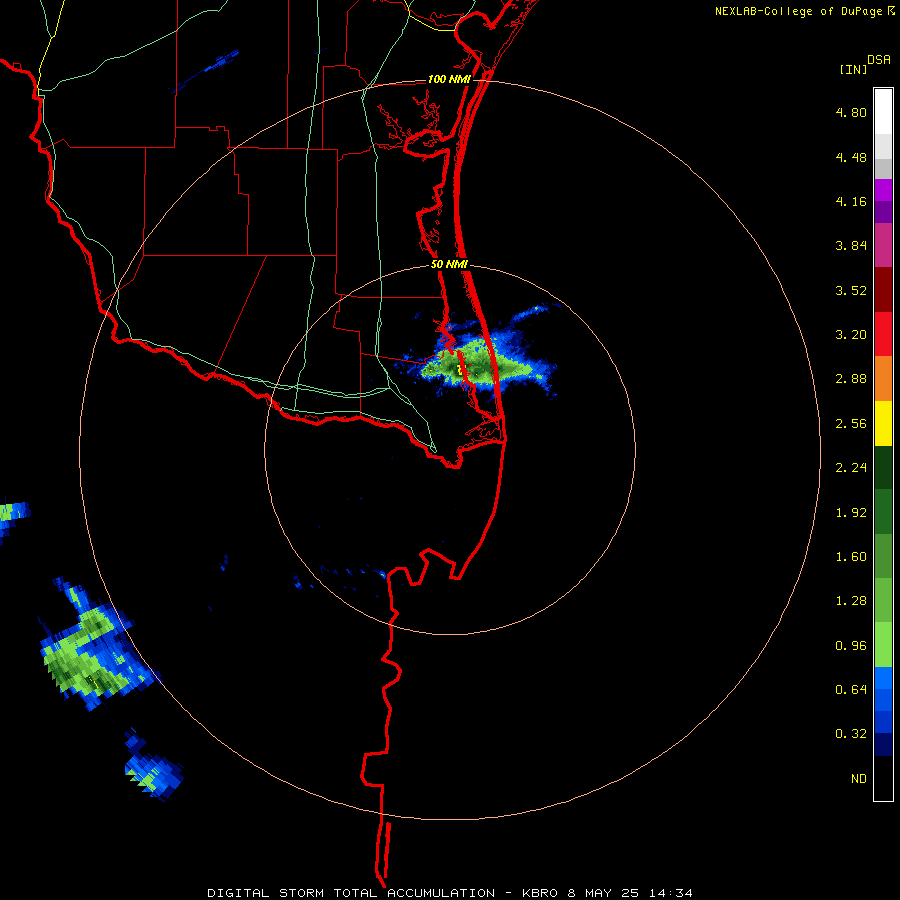Click the DSA product label
The image size is (900, 900).
[879, 60]
